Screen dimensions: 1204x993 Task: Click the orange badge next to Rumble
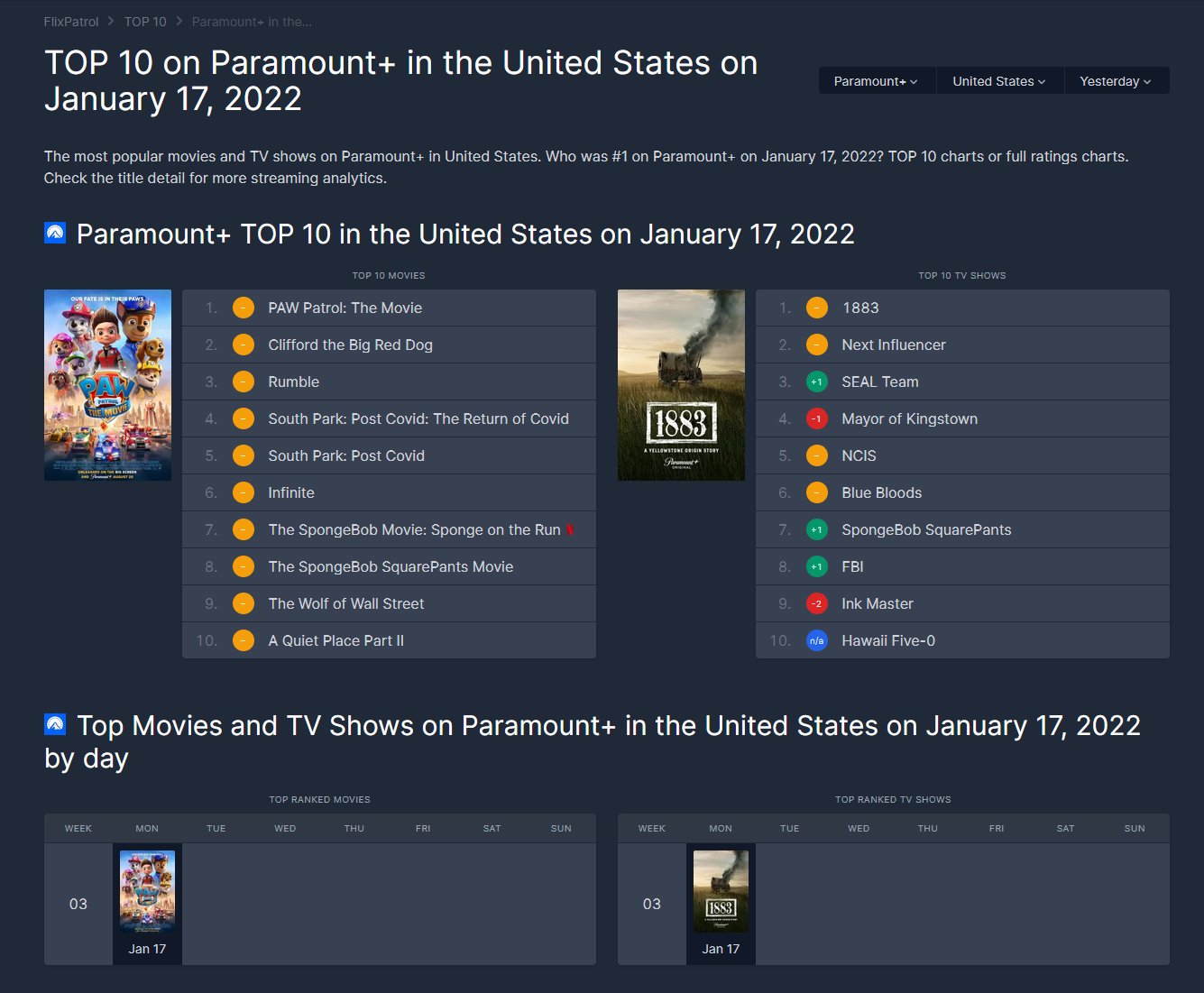click(x=244, y=382)
